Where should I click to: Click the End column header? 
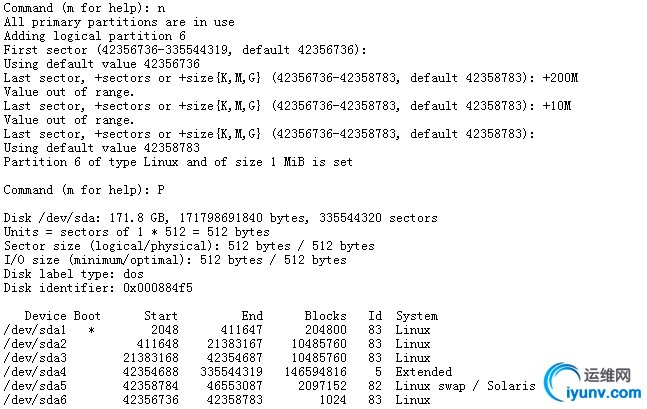pos(252,316)
